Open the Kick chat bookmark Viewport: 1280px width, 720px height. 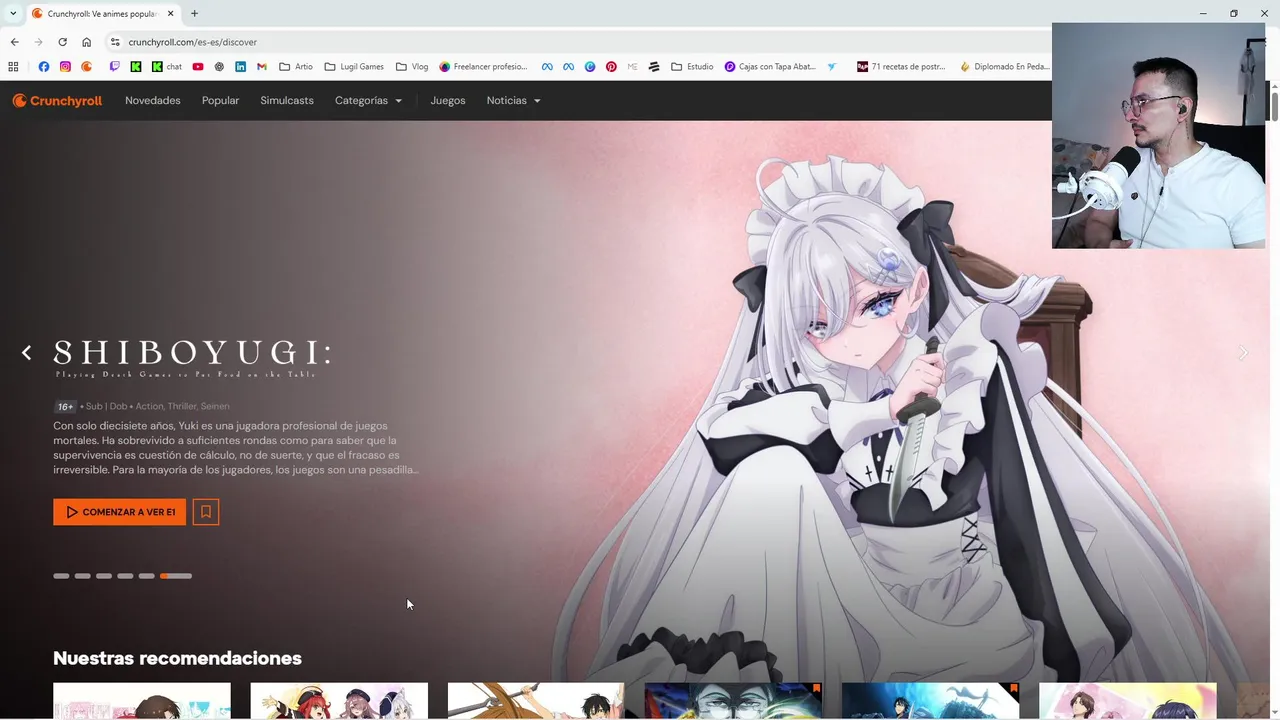(x=167, y=67)
